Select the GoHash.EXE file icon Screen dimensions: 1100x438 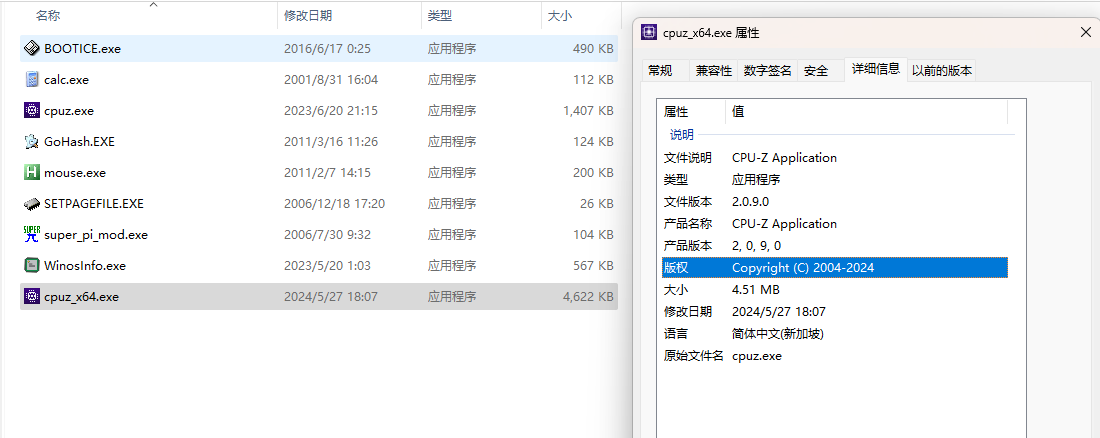[32, 141]
